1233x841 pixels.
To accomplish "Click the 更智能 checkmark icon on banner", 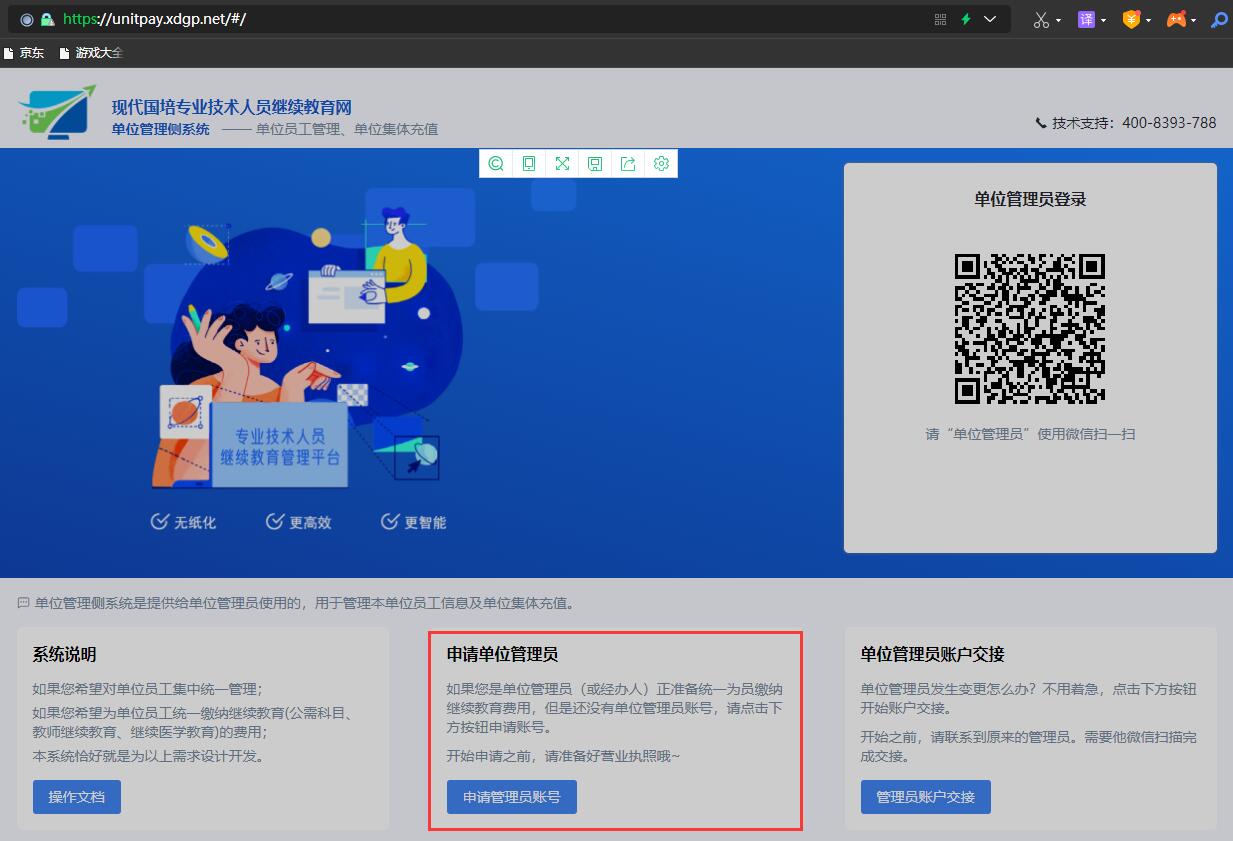I will pos(390,521).
